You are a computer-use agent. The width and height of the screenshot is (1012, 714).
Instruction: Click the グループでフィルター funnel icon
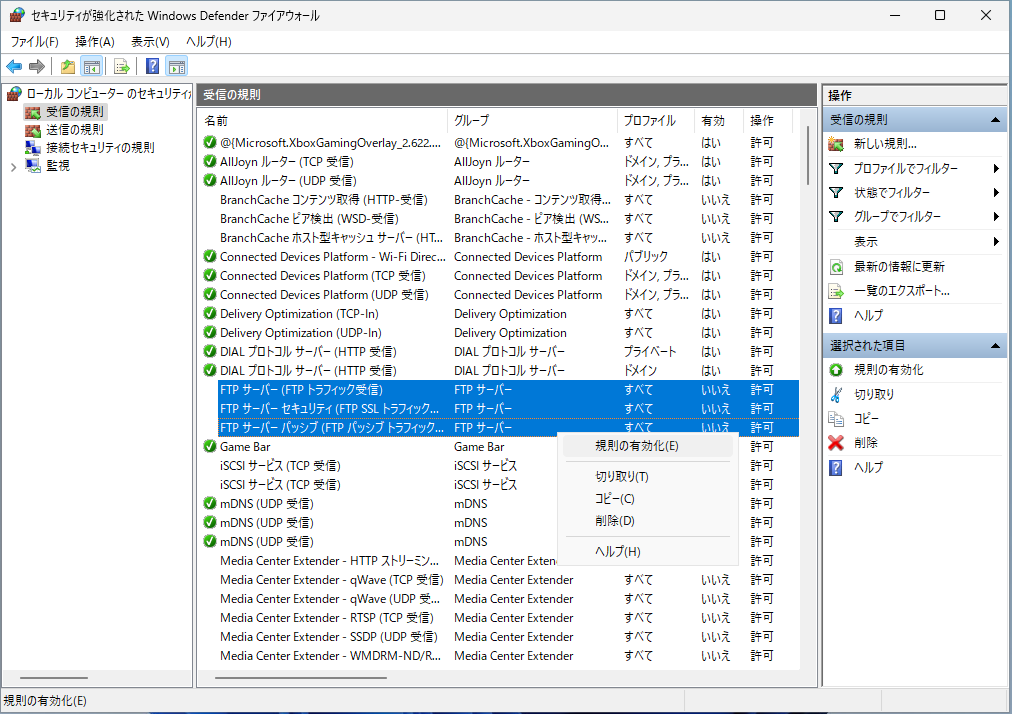[x=836, y=217]
